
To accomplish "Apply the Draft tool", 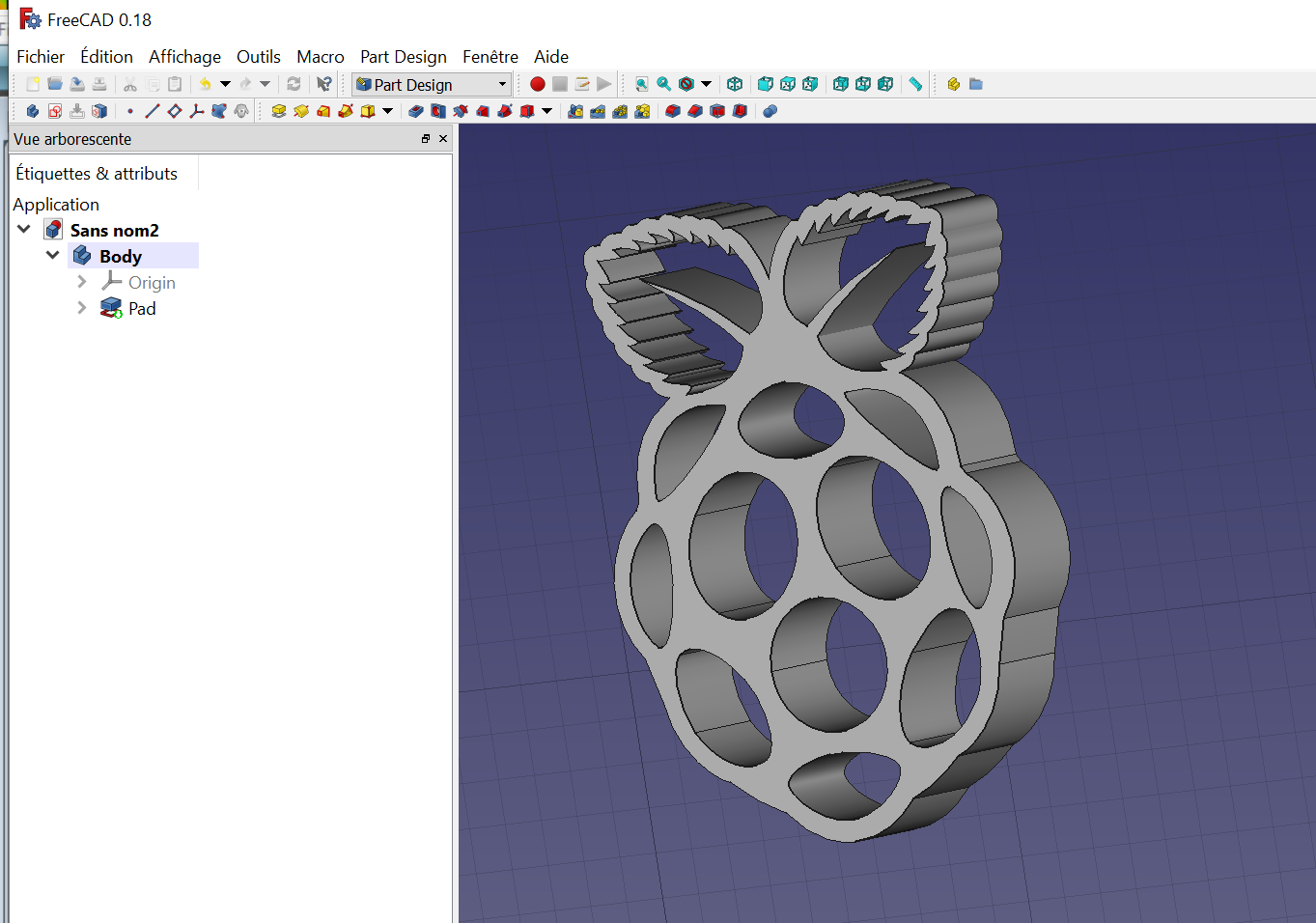I will 717,111.
